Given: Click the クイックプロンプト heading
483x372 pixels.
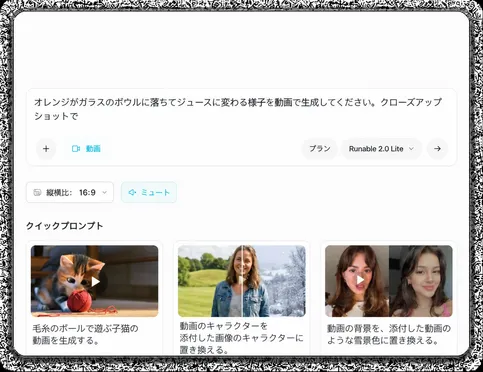Looking at the screenshot, I should click(65, 226).
